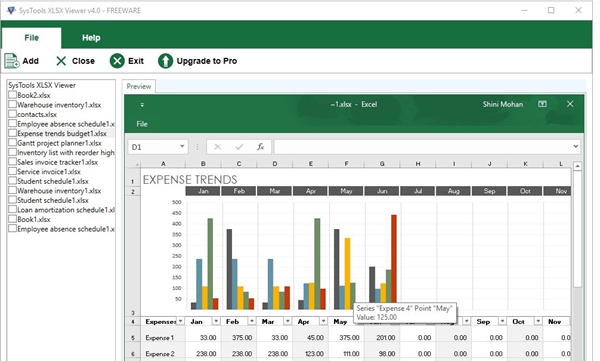Click the Expense 2 row label
Viewport: 600px width, 361px height.
click(160, 354)
